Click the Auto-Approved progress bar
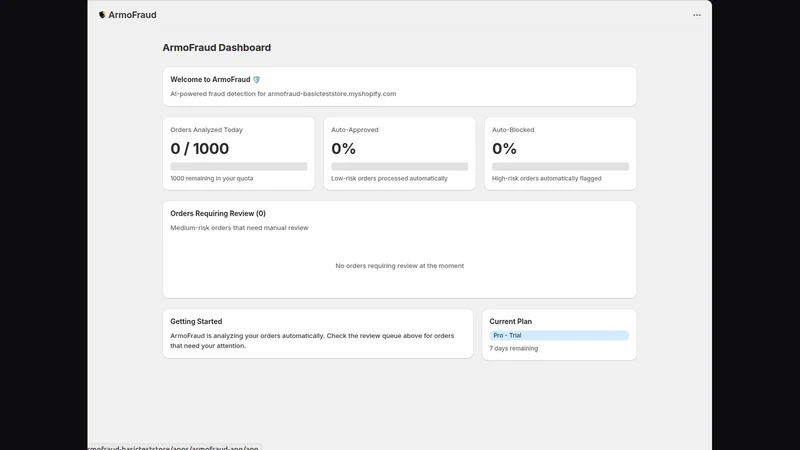This screenshot has height=450, width=800. click(399, 166)
